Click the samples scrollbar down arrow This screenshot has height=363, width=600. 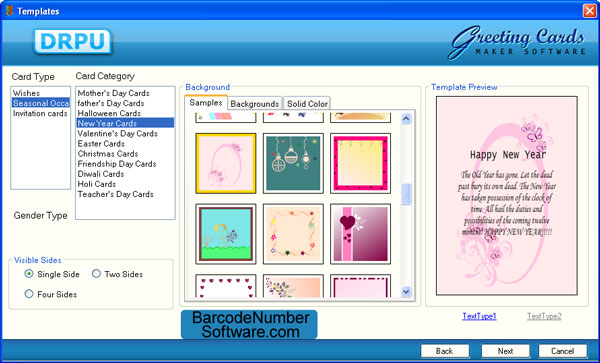(x=406, y=292)
